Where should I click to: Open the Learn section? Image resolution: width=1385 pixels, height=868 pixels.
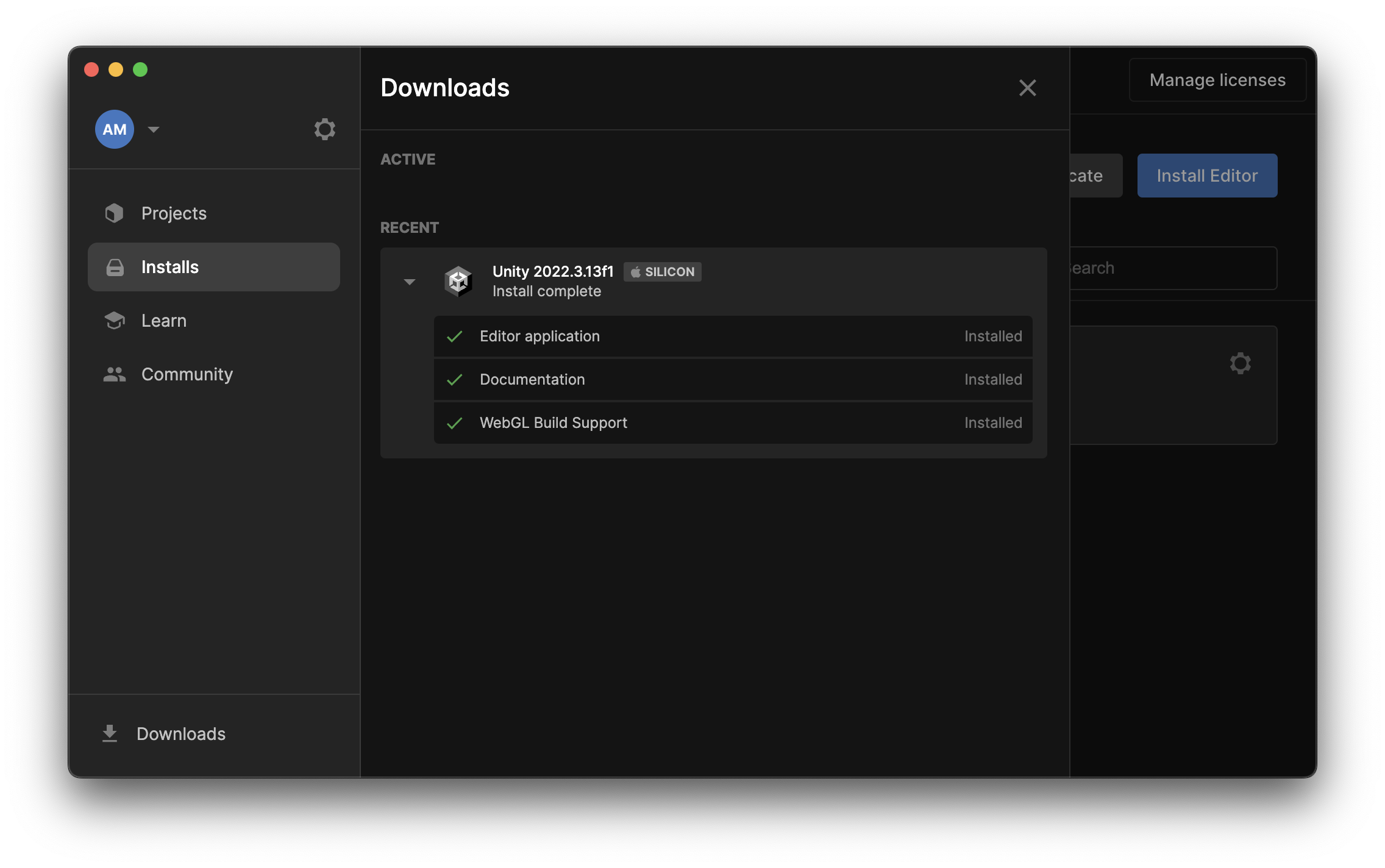163,320
